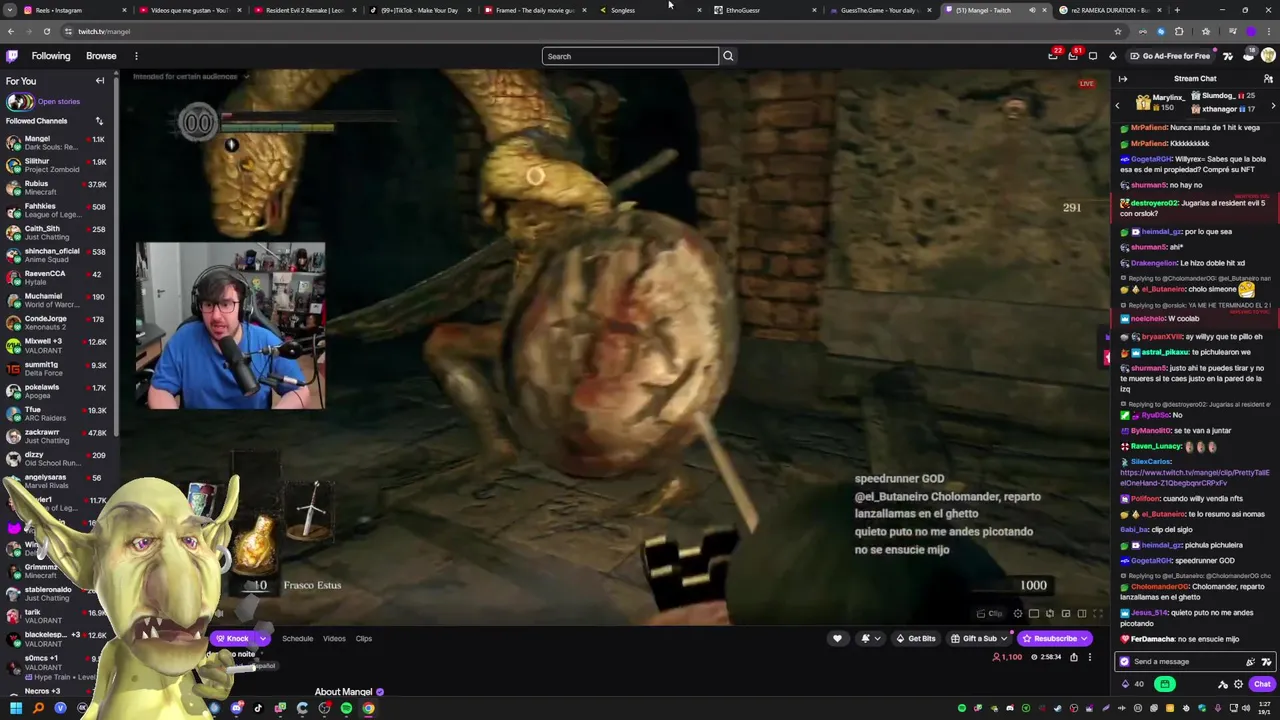Send message with the Chat button

click(1262, 684)
